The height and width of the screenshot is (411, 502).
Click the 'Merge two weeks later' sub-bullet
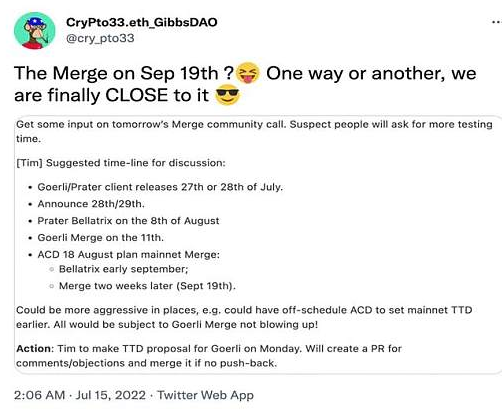pyautogui.click(x=147, y=286)
